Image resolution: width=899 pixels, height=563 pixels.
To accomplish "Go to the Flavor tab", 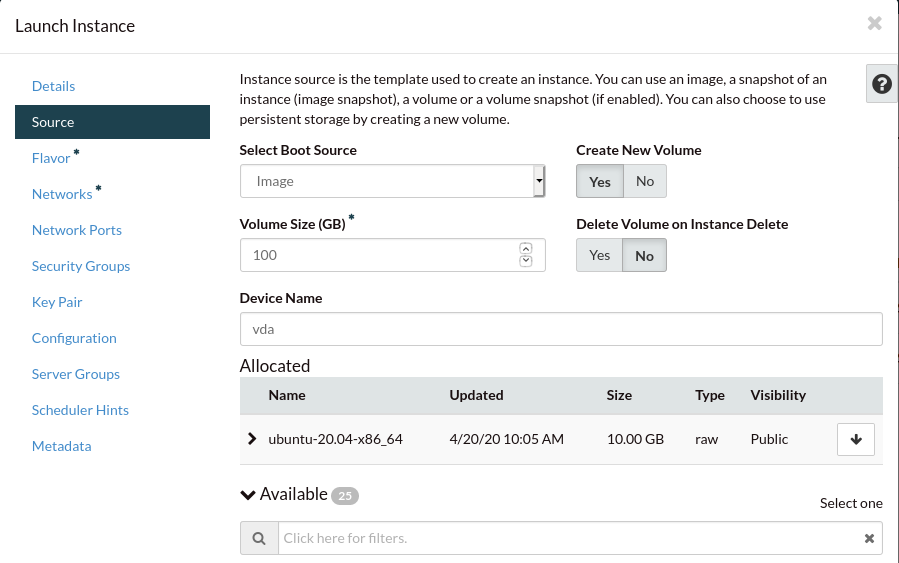I will coord(51,158).
